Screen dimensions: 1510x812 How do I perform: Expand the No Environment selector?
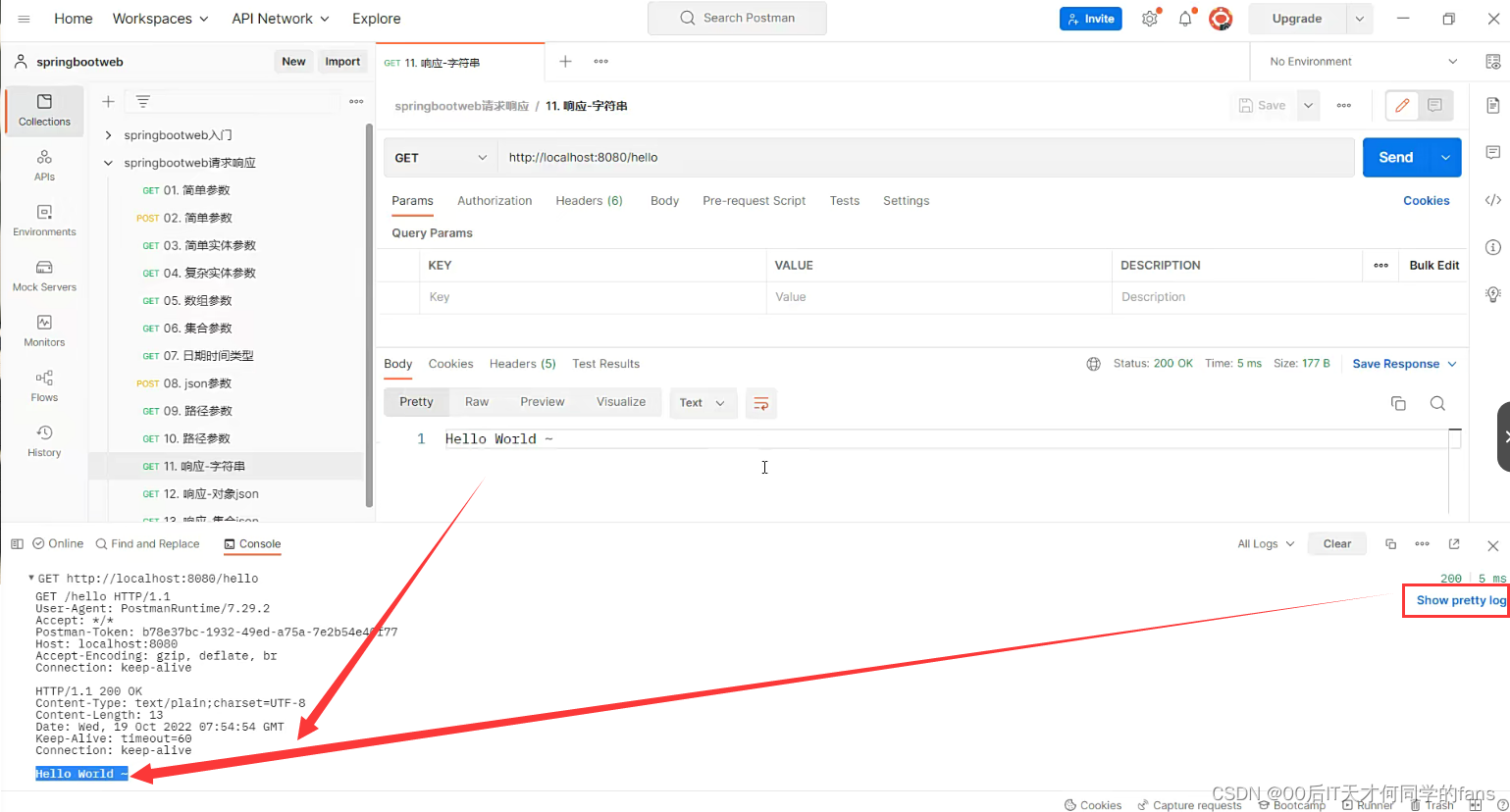coord(1357,61)
